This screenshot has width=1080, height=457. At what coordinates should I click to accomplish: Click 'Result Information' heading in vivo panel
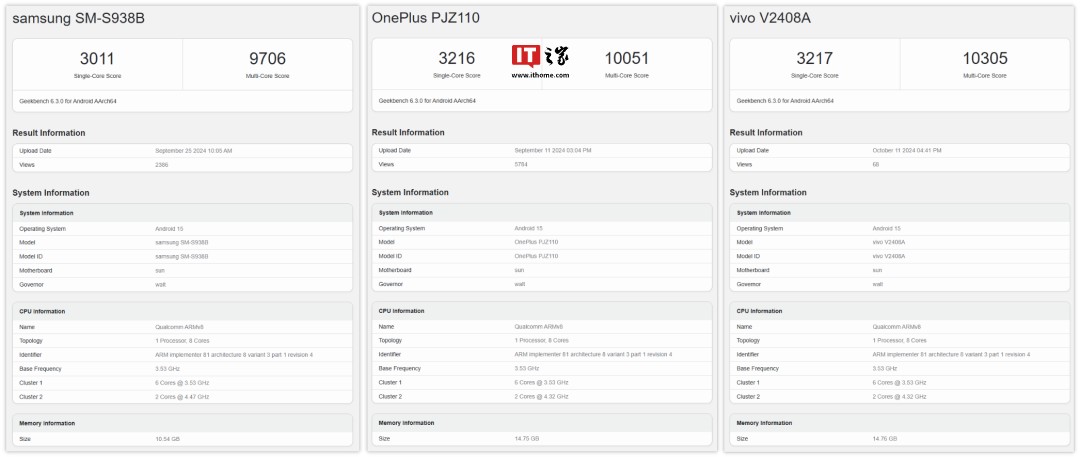coord(766,132)
